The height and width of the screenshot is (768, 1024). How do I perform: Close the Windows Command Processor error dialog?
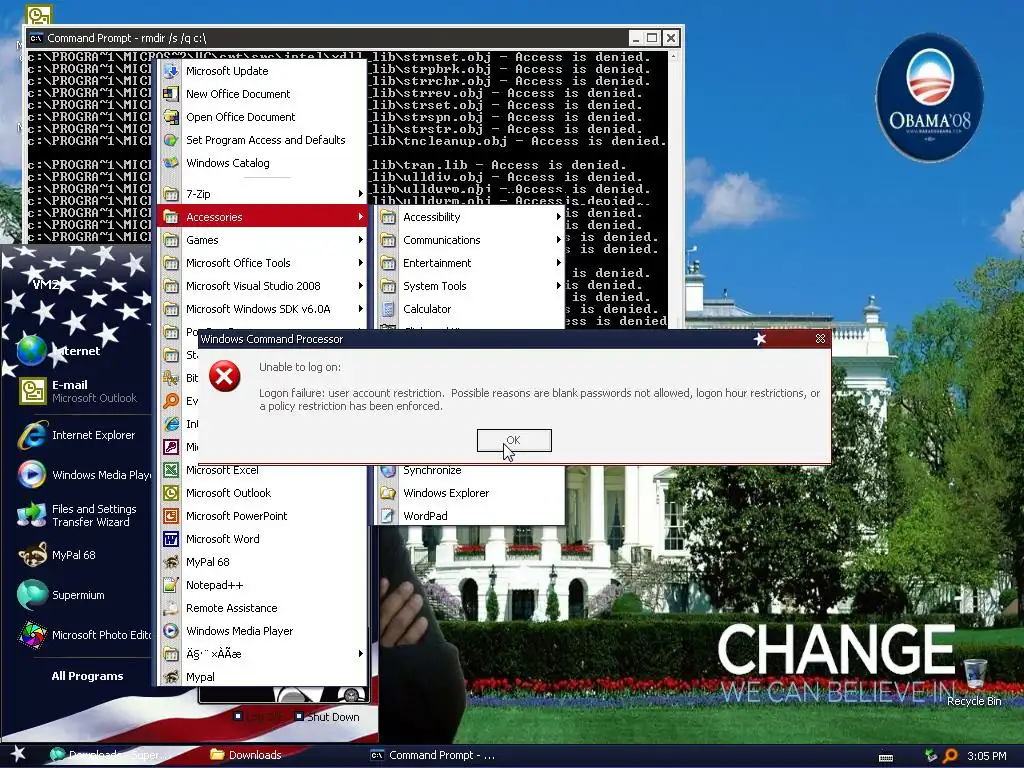click(x=820, y=338)
